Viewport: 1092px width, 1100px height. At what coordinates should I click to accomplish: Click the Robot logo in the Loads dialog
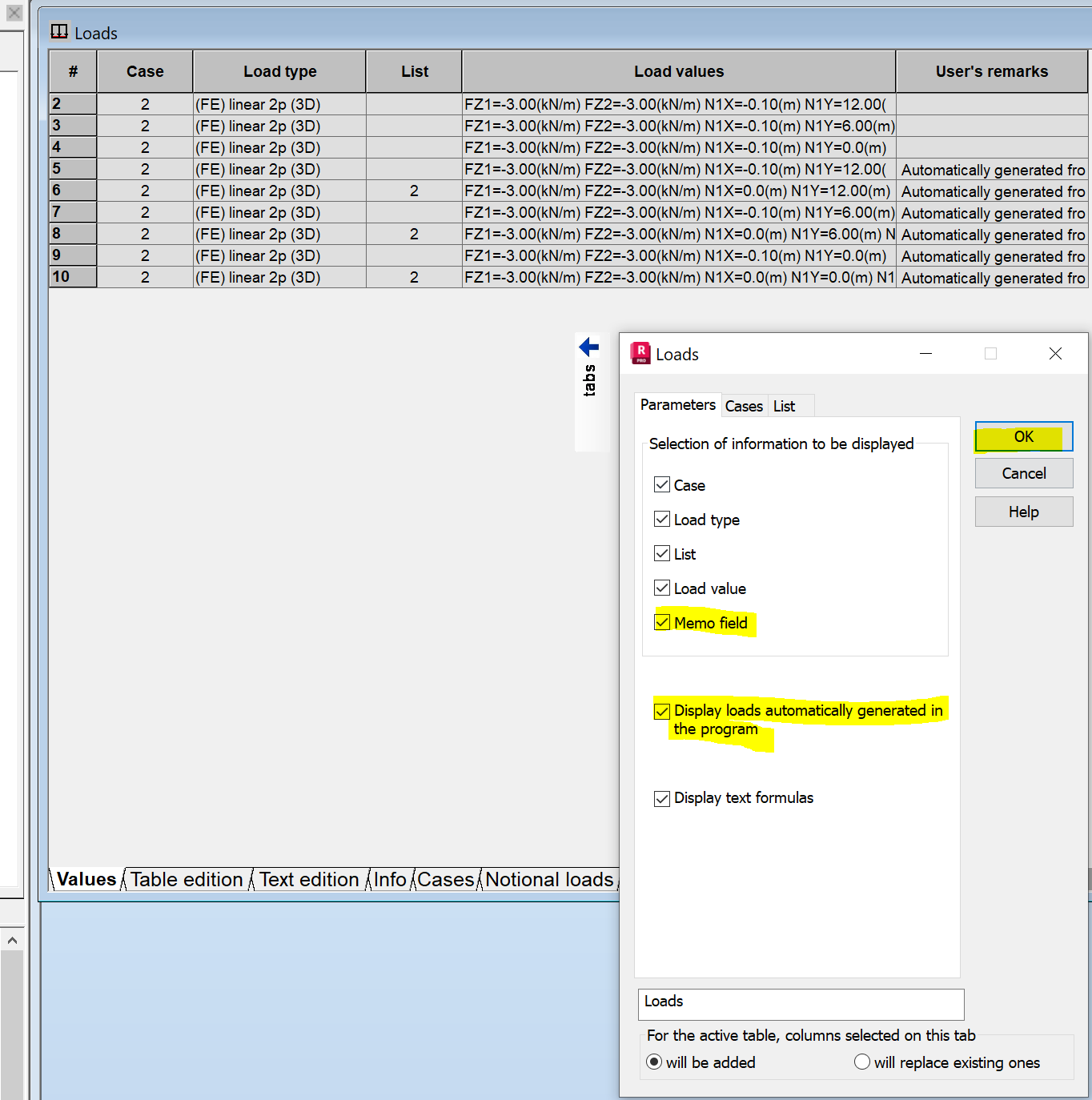640,354
